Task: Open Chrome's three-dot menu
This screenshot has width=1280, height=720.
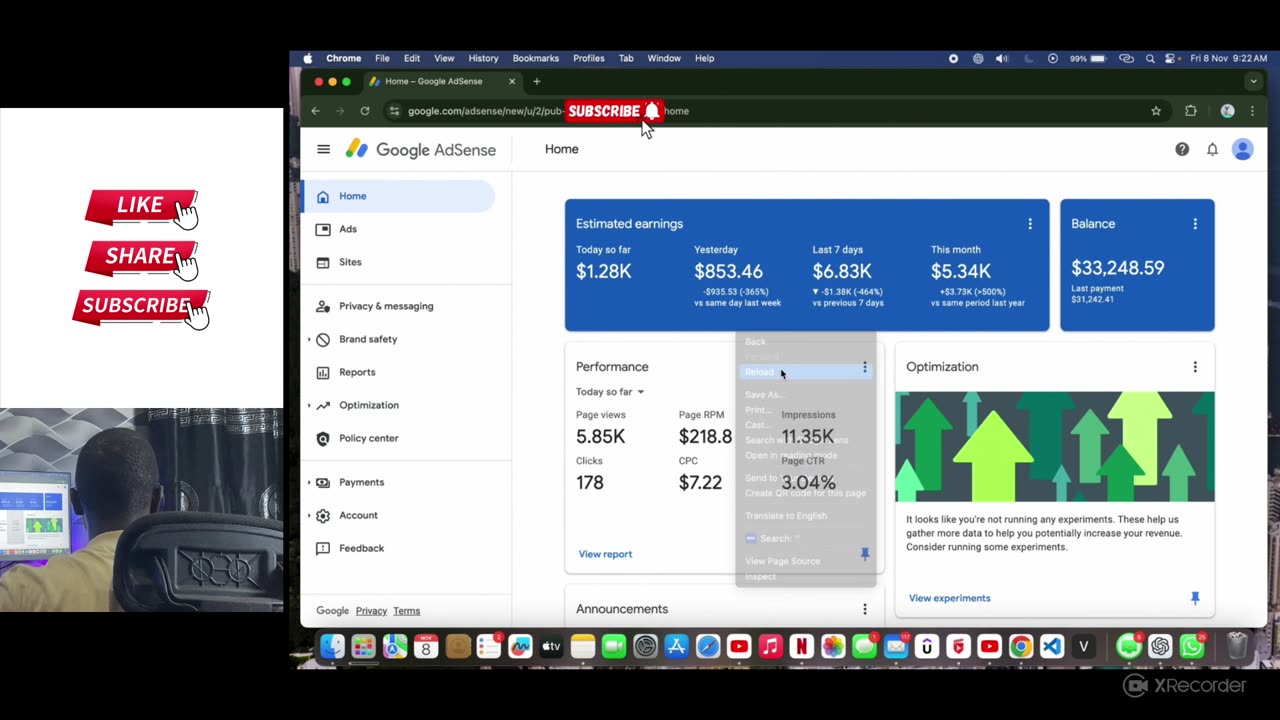Action: coord(1252,111)
